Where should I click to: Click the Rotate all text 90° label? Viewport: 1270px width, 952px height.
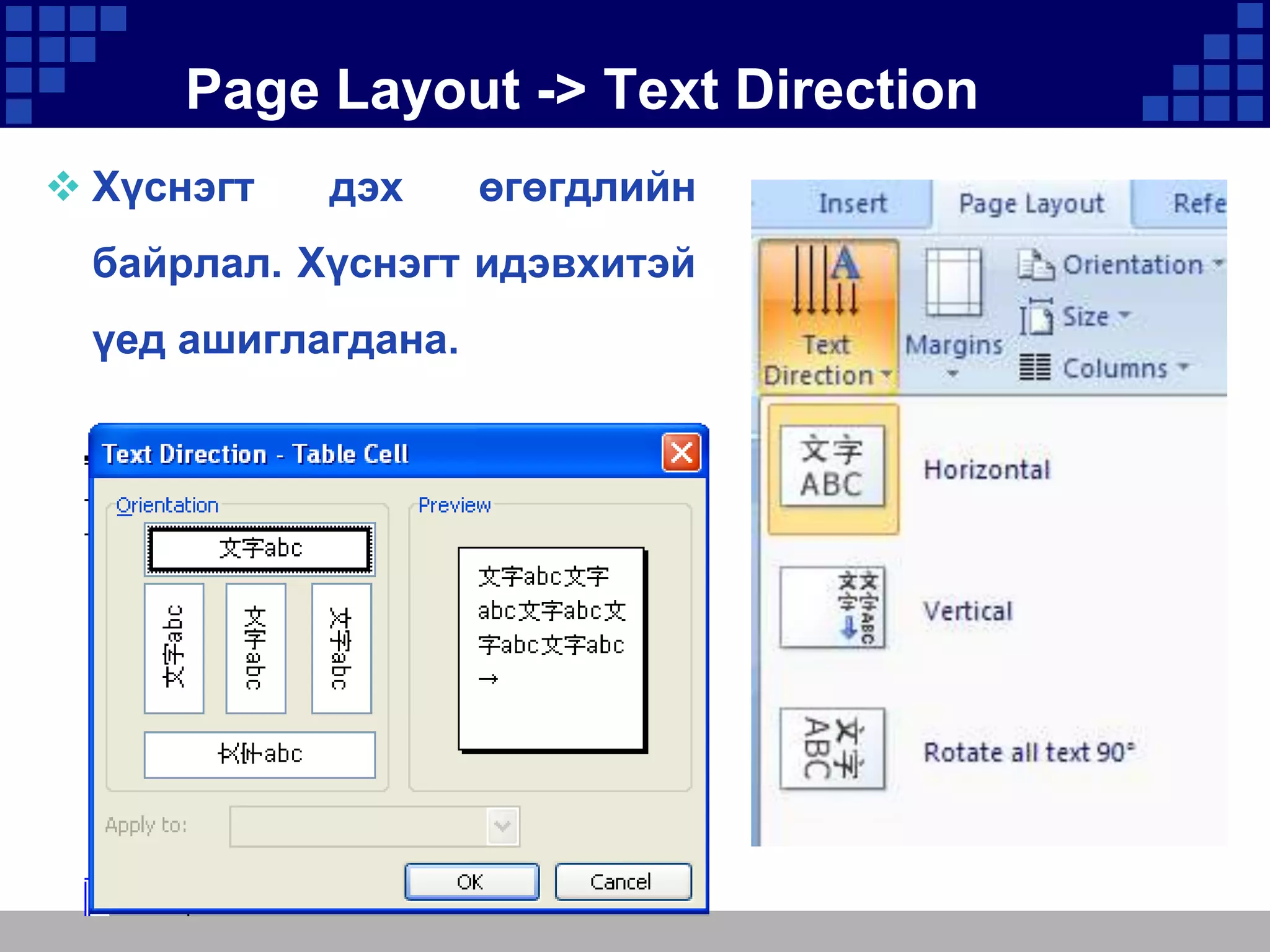tap(1029, 752)
